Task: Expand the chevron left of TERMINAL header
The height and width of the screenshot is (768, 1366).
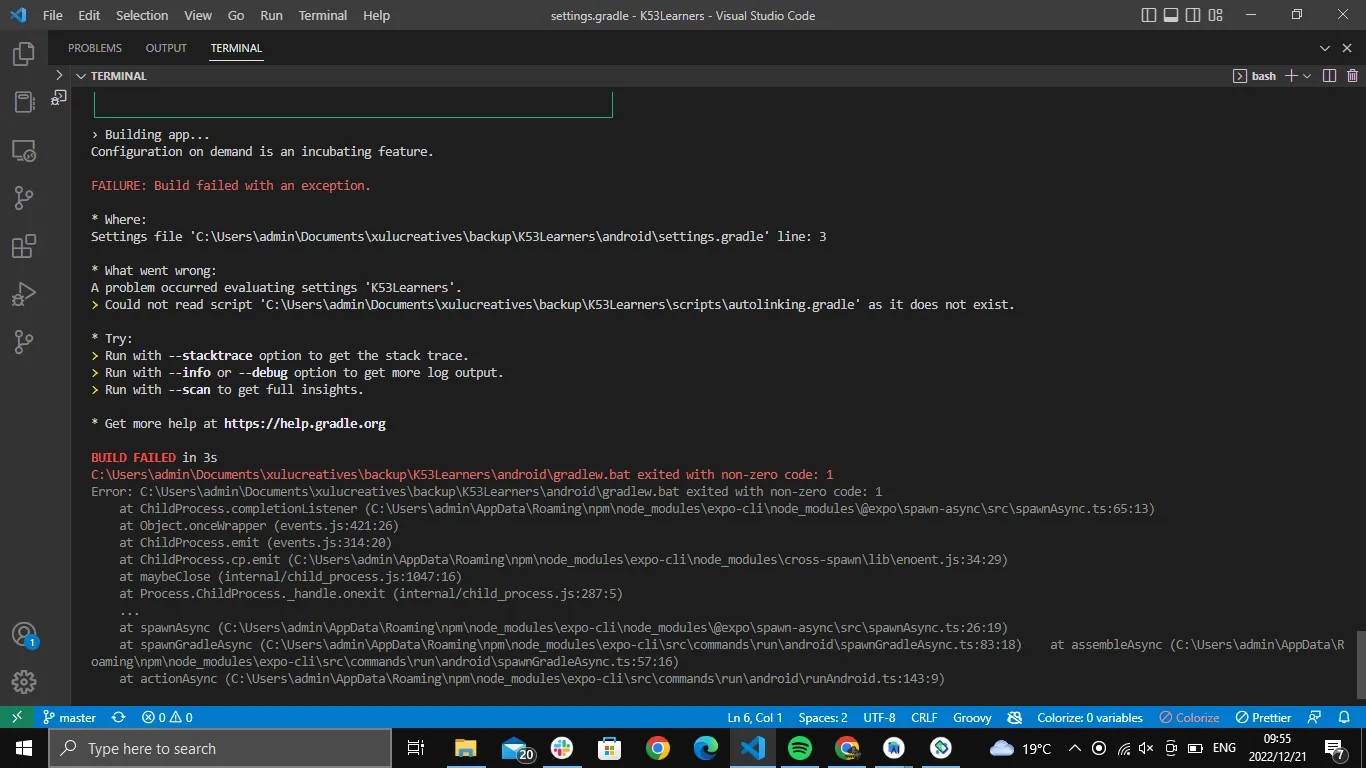Action: click(59, 75)
